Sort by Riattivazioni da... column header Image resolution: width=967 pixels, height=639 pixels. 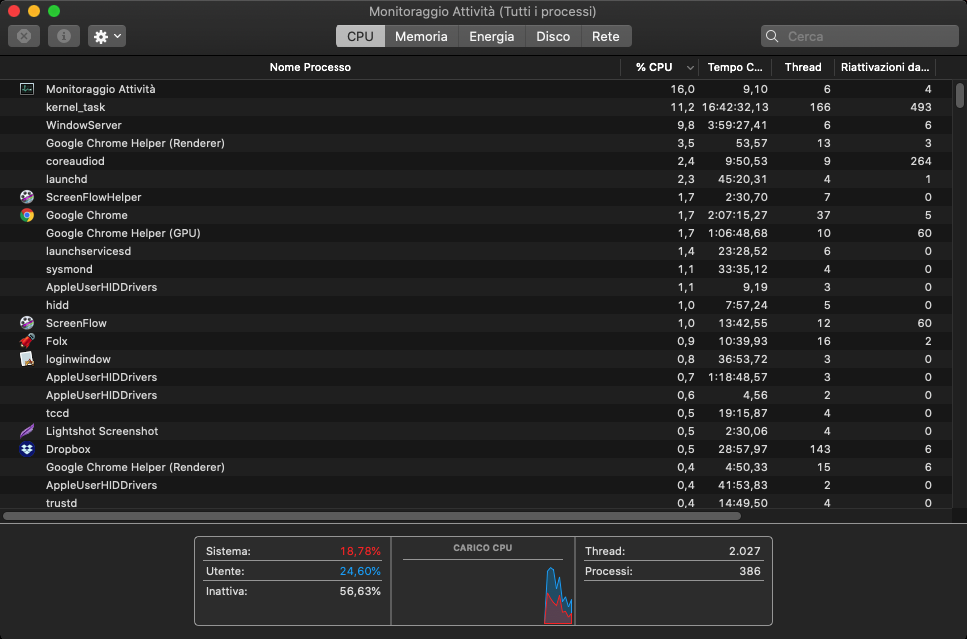(885, 67)
